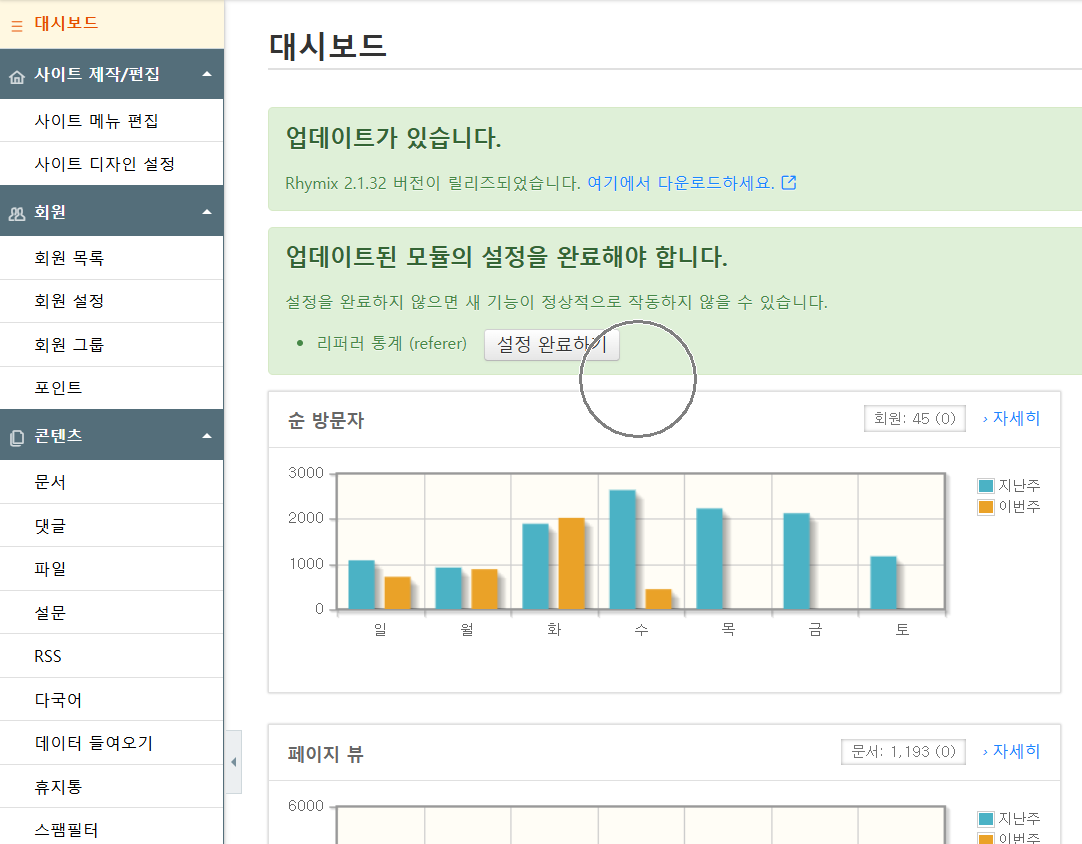Collapse the 콘텐츠 section arrow
This screenshot has height=844, width=1082.
tap(206, 436)
